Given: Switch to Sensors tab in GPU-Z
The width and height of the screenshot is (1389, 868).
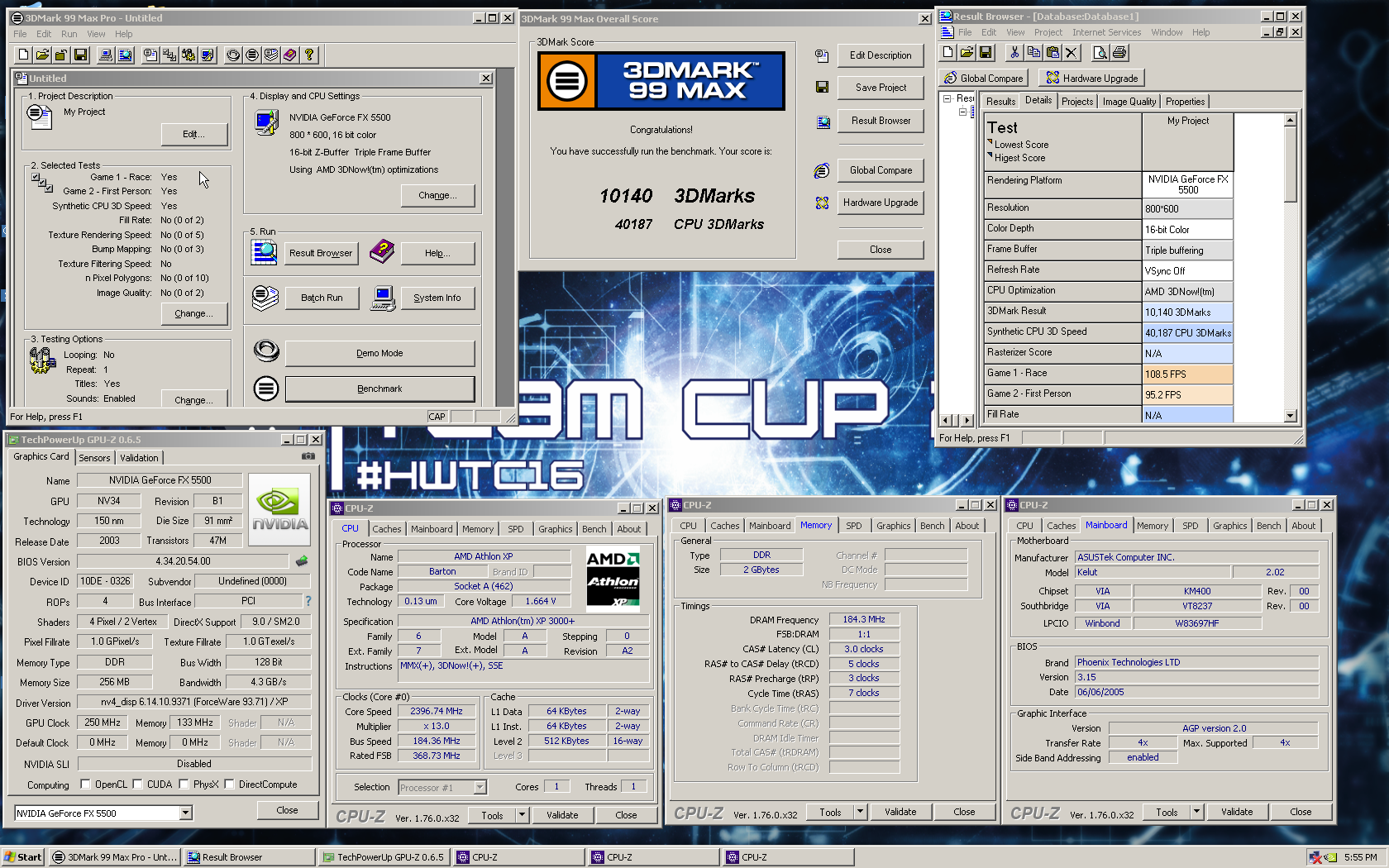Looking at the screenshot, I should point(94,458).
